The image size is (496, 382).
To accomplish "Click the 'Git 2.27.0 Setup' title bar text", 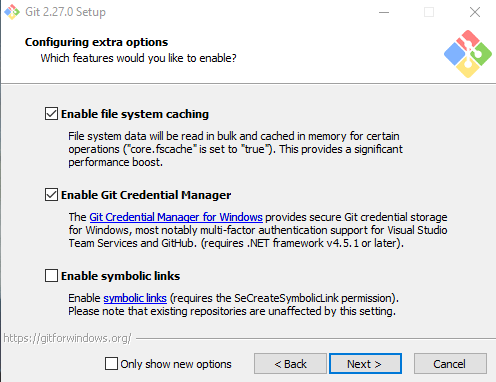I will click(x=65, y=12).
